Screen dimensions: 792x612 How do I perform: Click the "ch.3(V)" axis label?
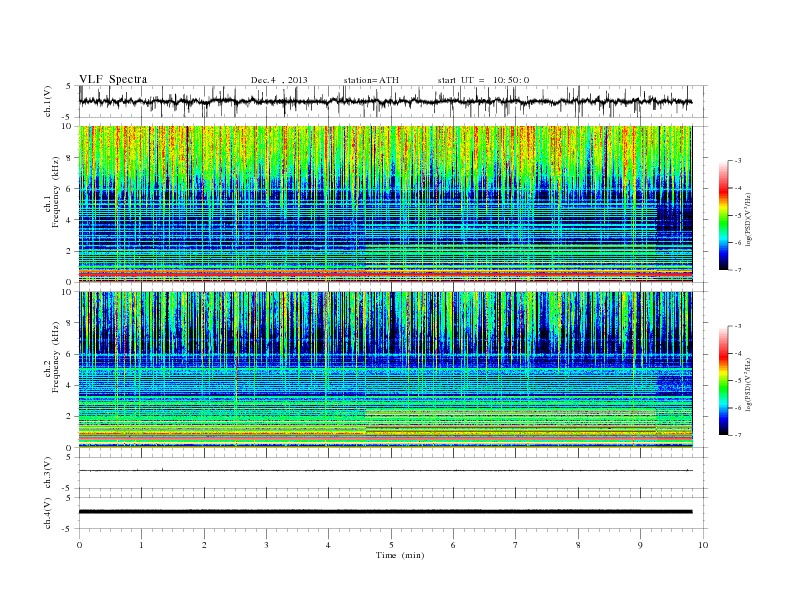coord(48,473)
